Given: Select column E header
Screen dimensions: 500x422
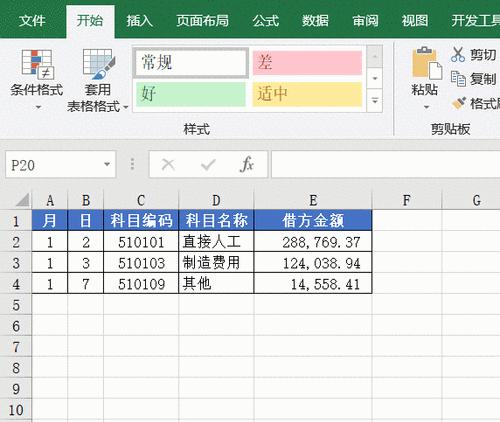Looking at the screenshot, I should click(x=313, y=200).
